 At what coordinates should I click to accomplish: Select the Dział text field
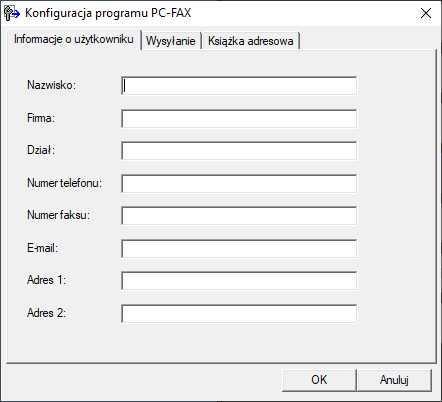[x=239, y=151]
